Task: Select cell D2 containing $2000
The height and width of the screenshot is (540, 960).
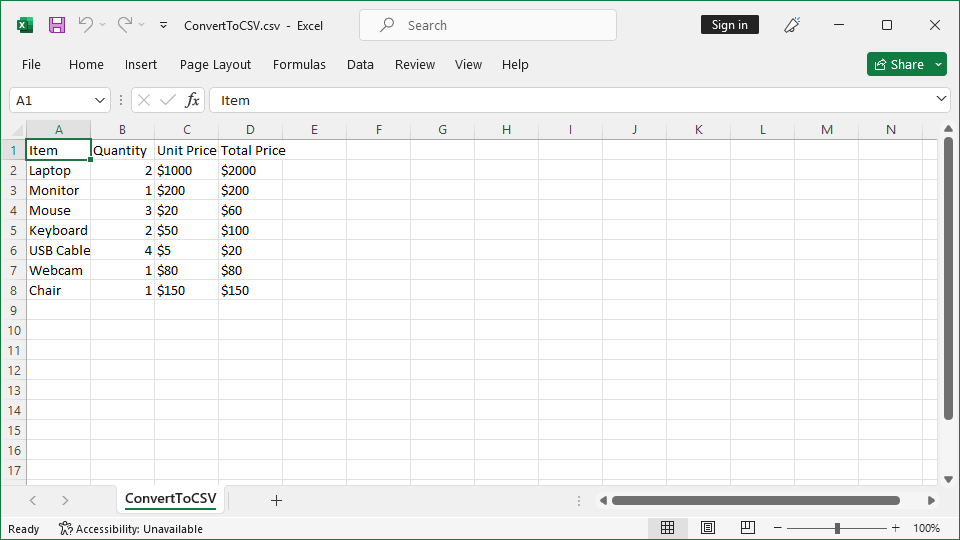Action: pos(250,170)
